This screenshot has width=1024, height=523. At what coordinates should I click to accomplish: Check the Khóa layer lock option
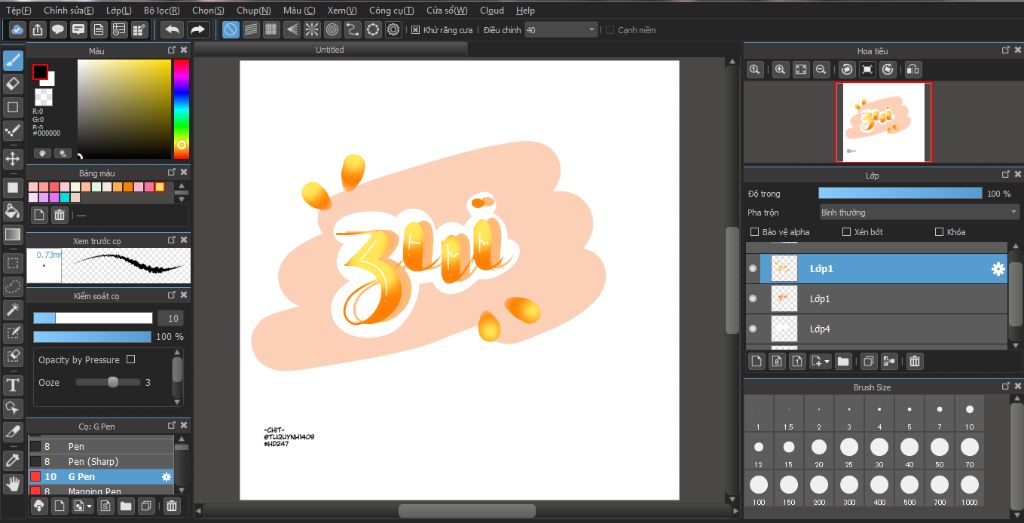point(940,232)
